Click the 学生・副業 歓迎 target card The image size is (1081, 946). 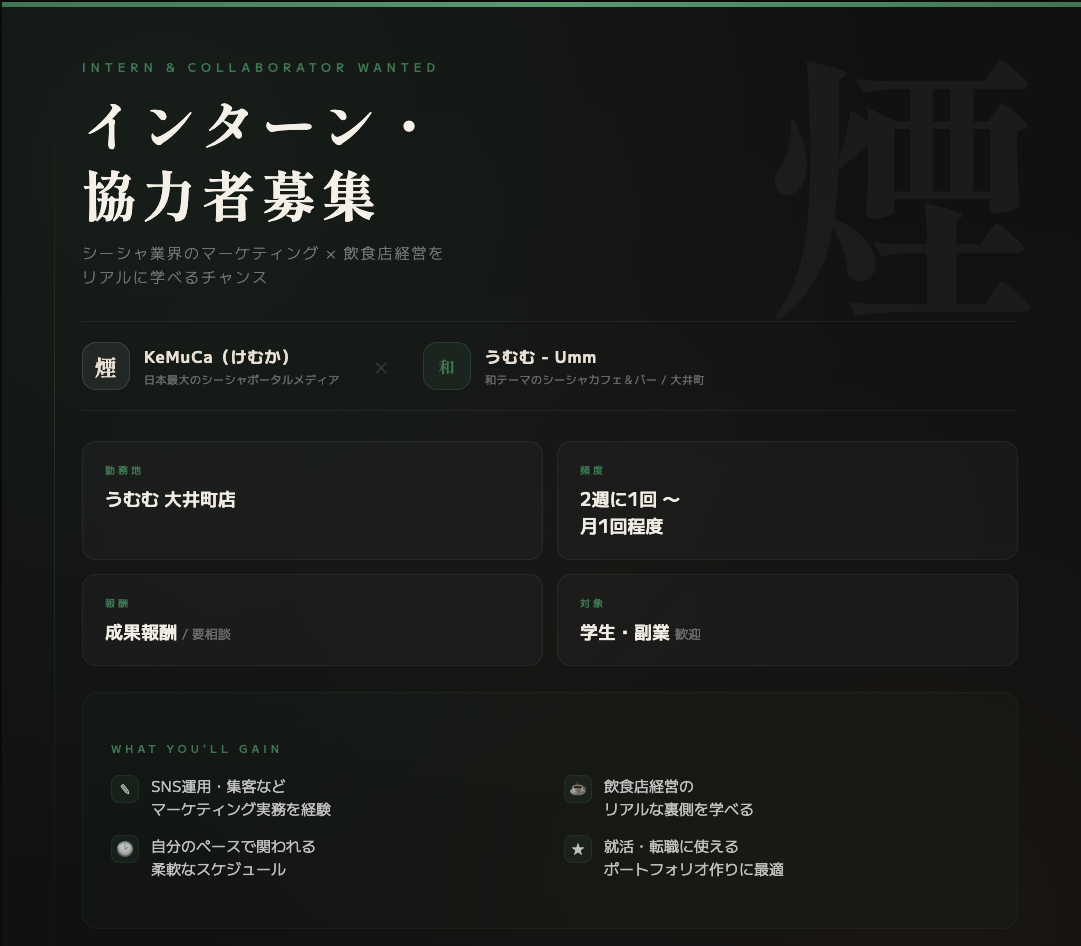(x=786, y=620)
